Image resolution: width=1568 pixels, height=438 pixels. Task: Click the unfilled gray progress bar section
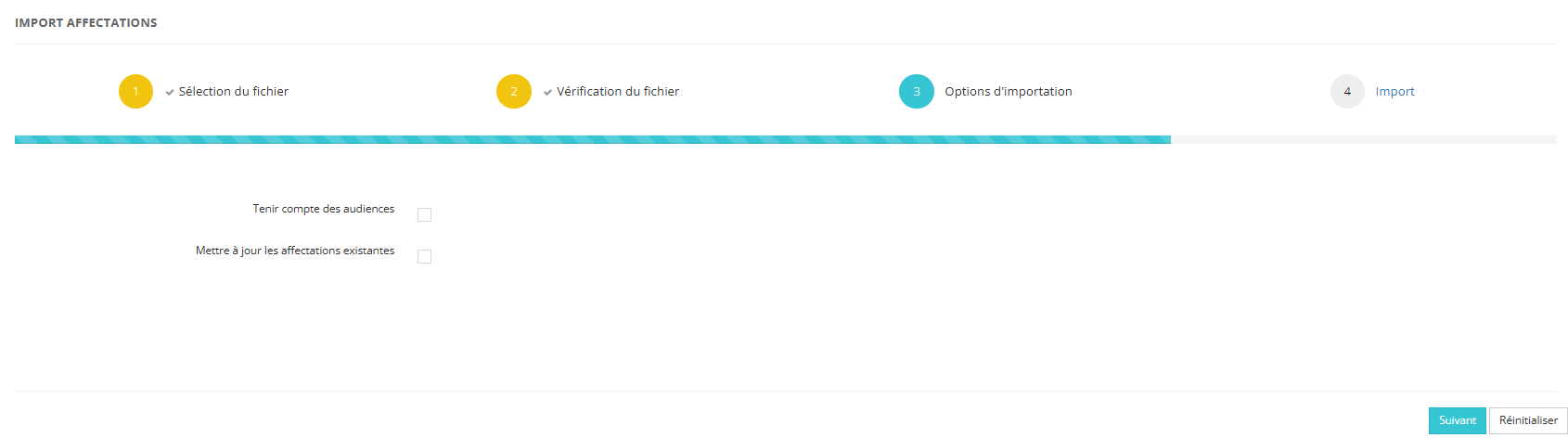coord(1363,140)
